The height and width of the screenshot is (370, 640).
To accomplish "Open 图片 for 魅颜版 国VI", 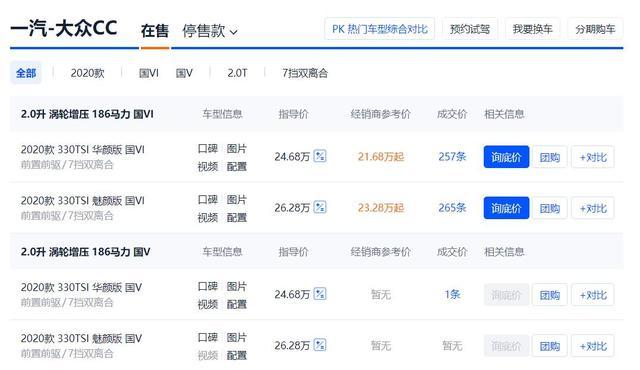I will point(237,199).
